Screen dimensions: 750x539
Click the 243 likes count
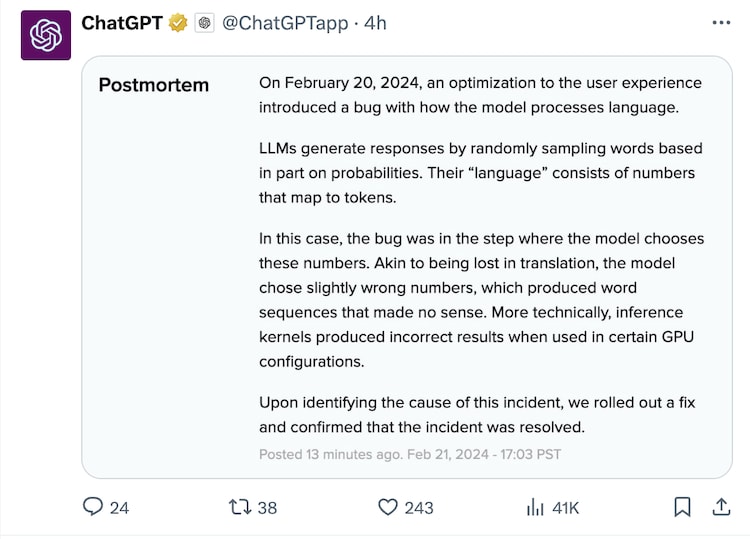coord(419,508)
